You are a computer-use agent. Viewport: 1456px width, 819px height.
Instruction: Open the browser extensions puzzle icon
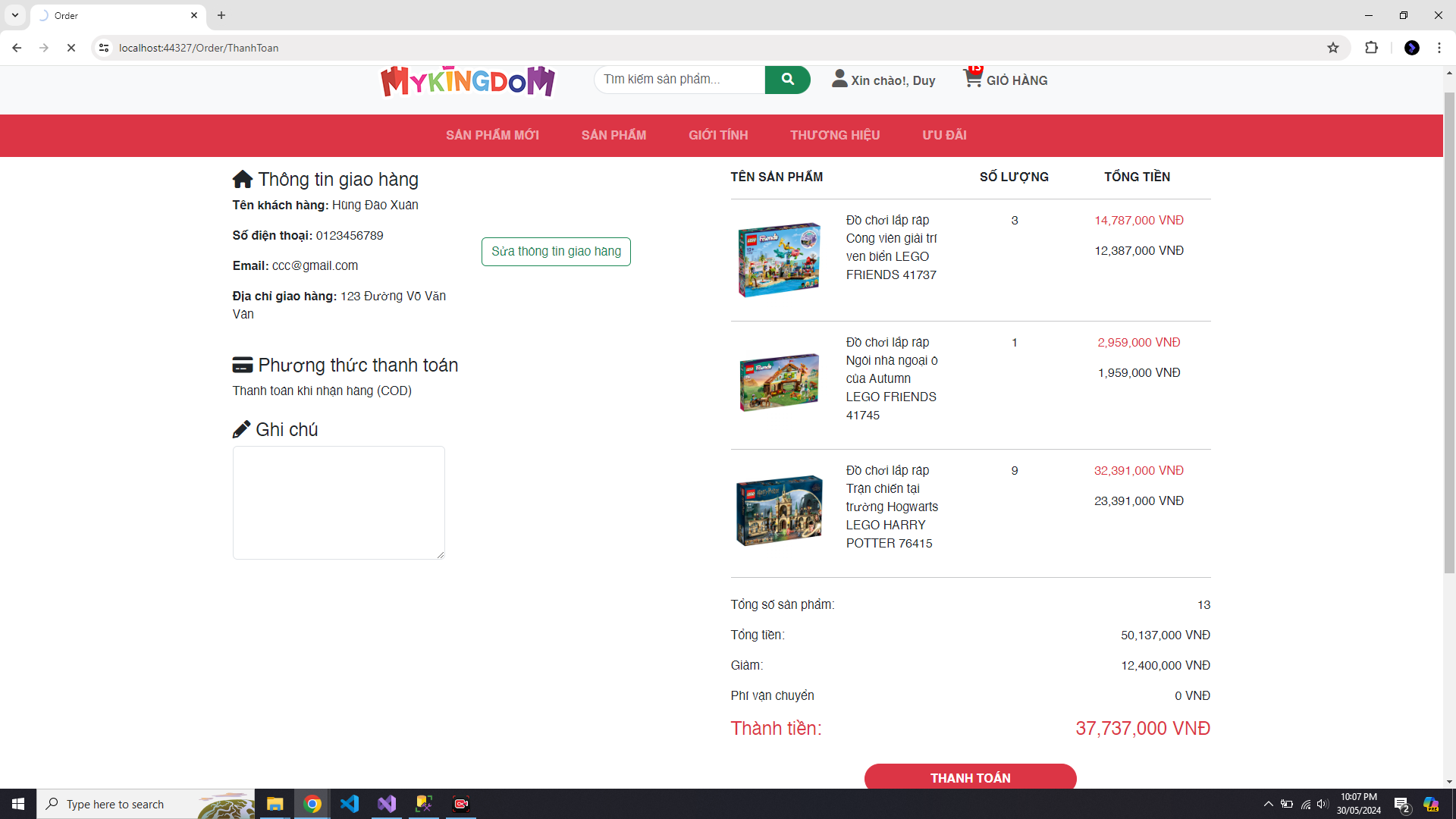coord(1371,48)
